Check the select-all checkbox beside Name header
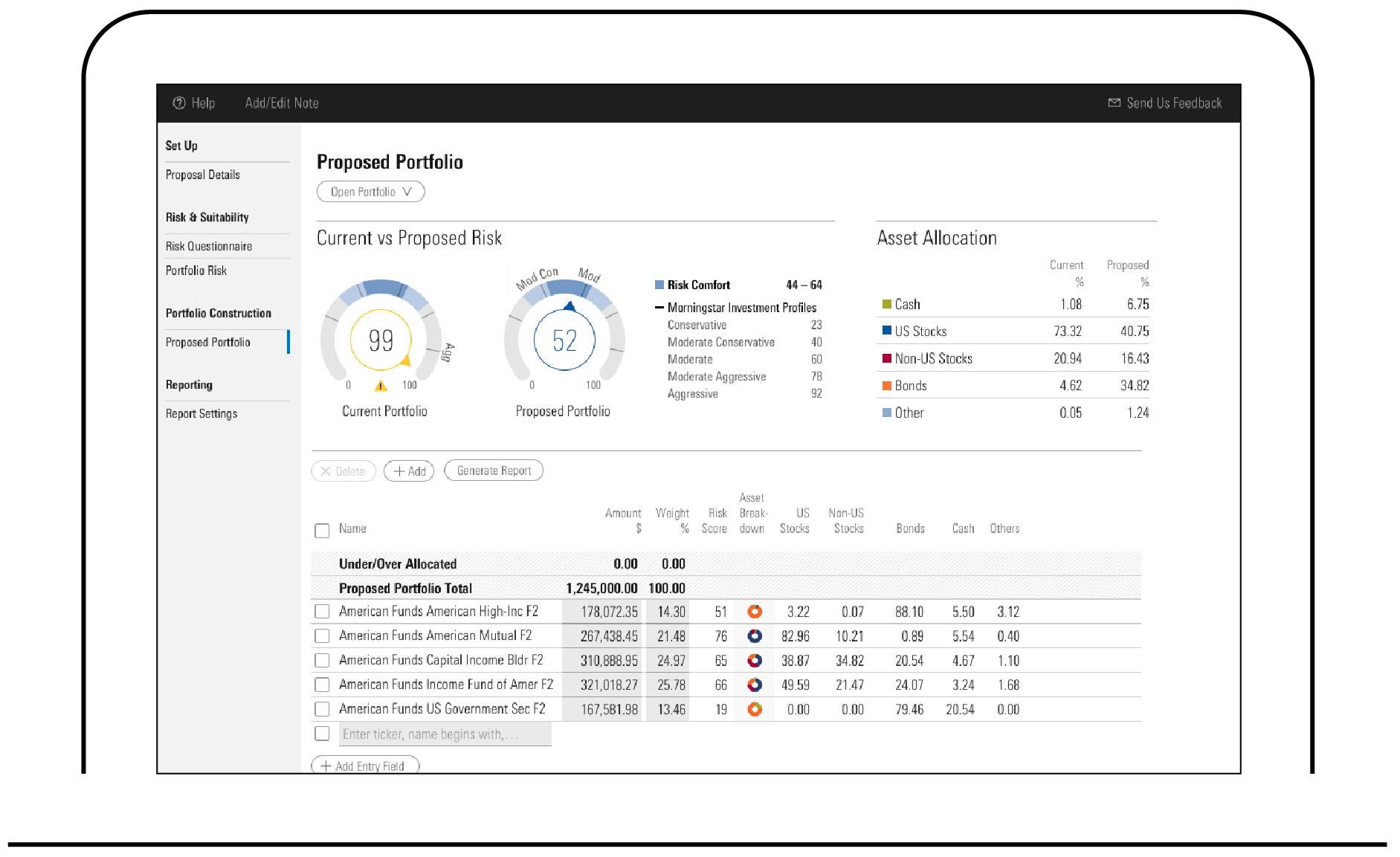The height and width of the screenshot is (857, 1400). pos(322,531)
